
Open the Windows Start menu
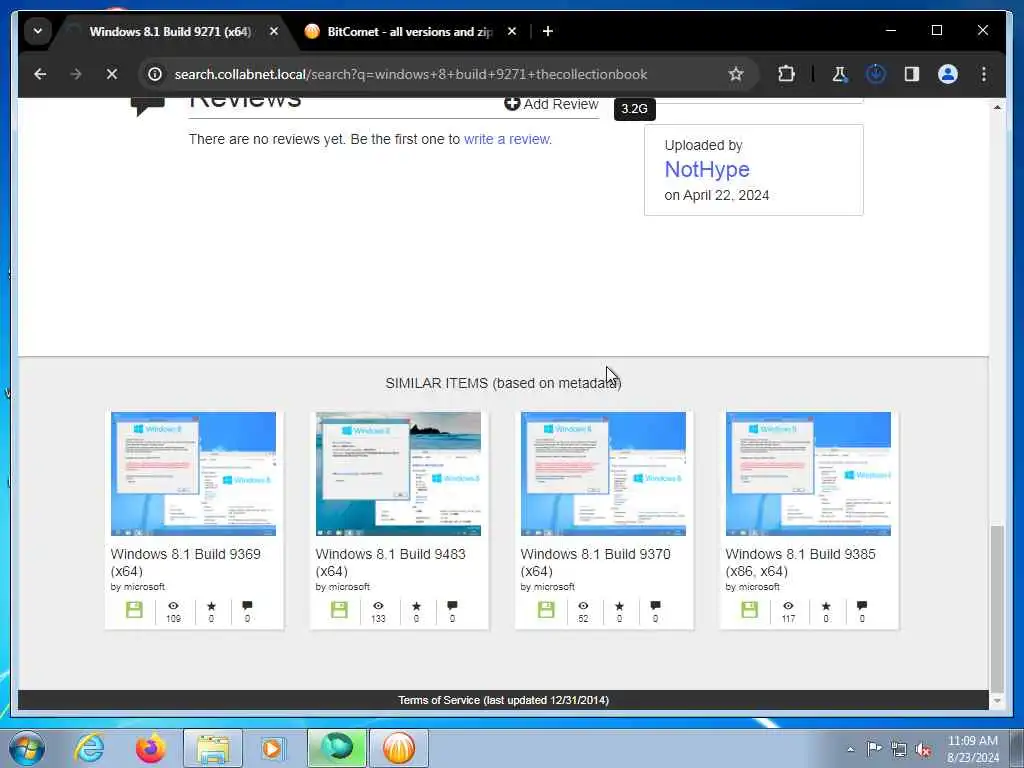27,748
